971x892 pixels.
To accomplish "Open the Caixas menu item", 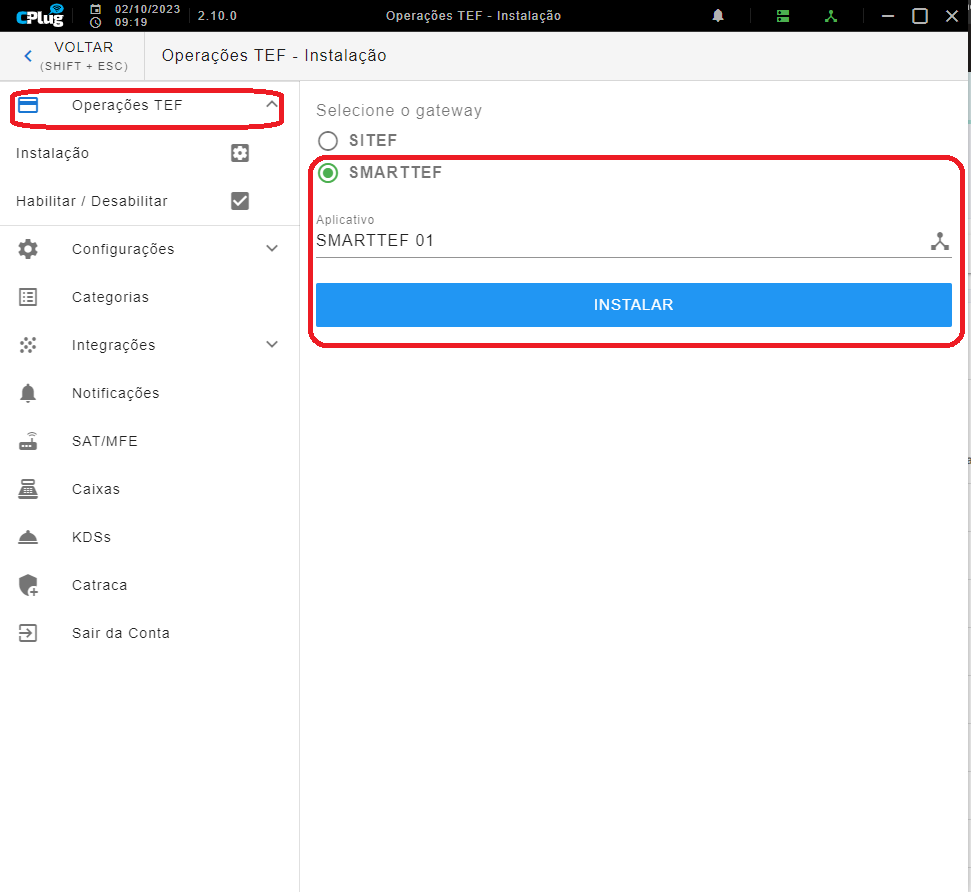I will tap(149, 489).
